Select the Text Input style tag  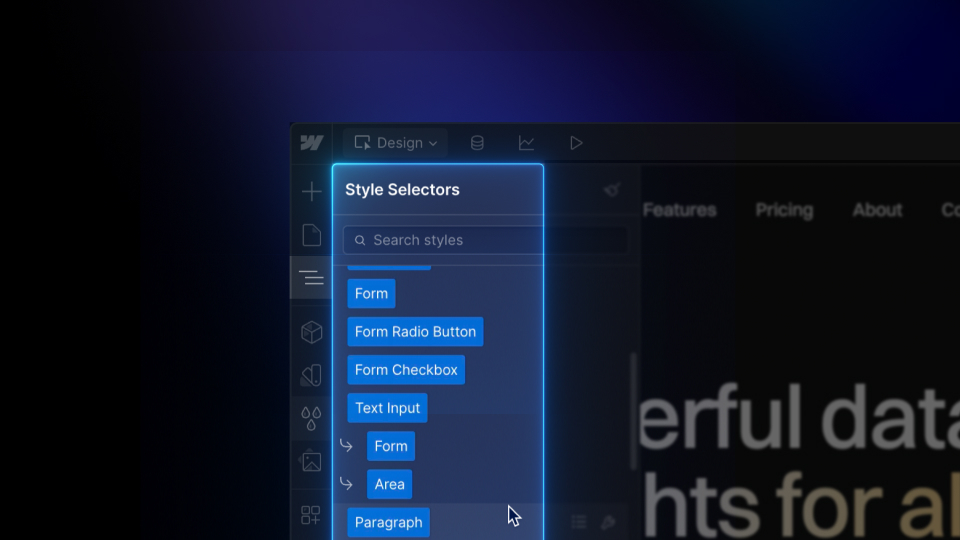pos(387,408)
